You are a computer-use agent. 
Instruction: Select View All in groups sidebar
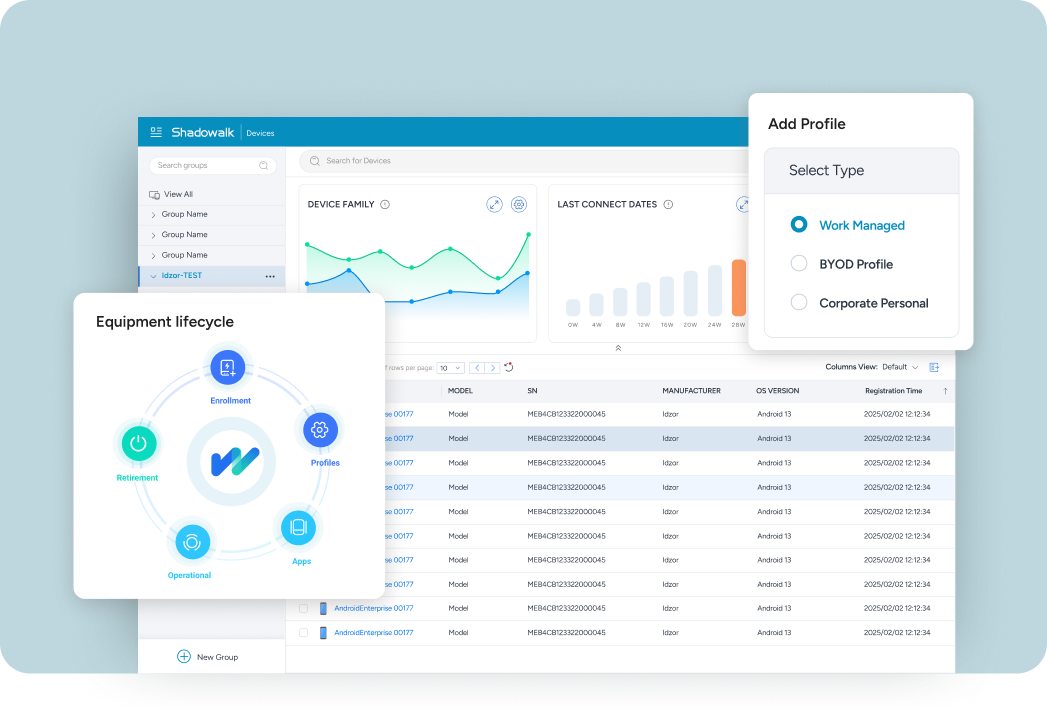pyautogui.click(x=178, y=194)
